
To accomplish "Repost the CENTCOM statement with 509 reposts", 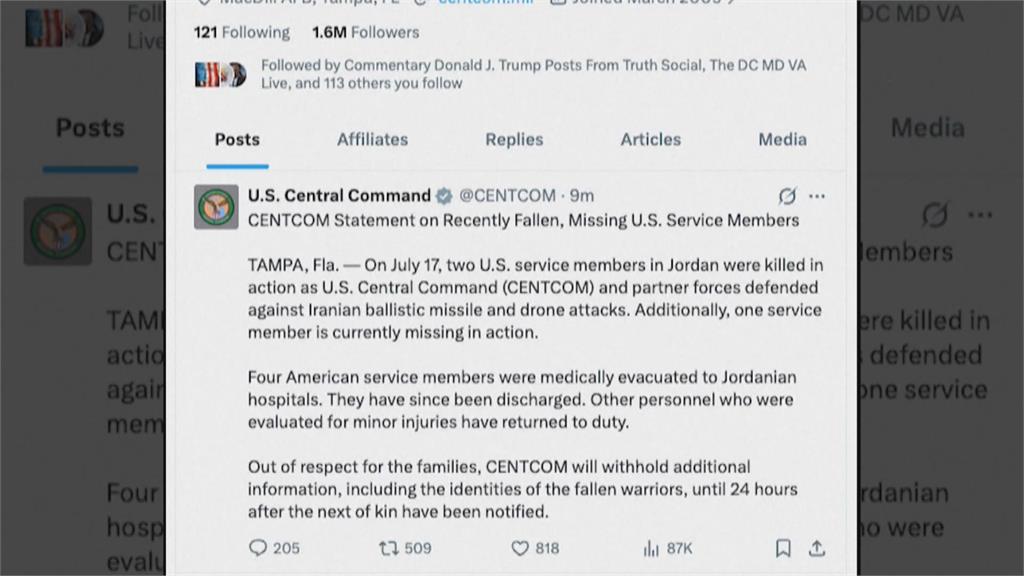I will (389, 549).
